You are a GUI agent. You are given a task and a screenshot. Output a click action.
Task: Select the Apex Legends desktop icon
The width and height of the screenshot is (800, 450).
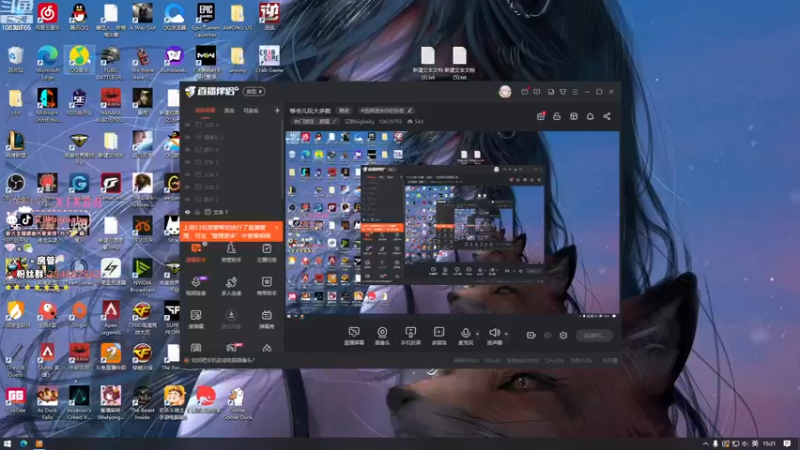click(111, 317)
